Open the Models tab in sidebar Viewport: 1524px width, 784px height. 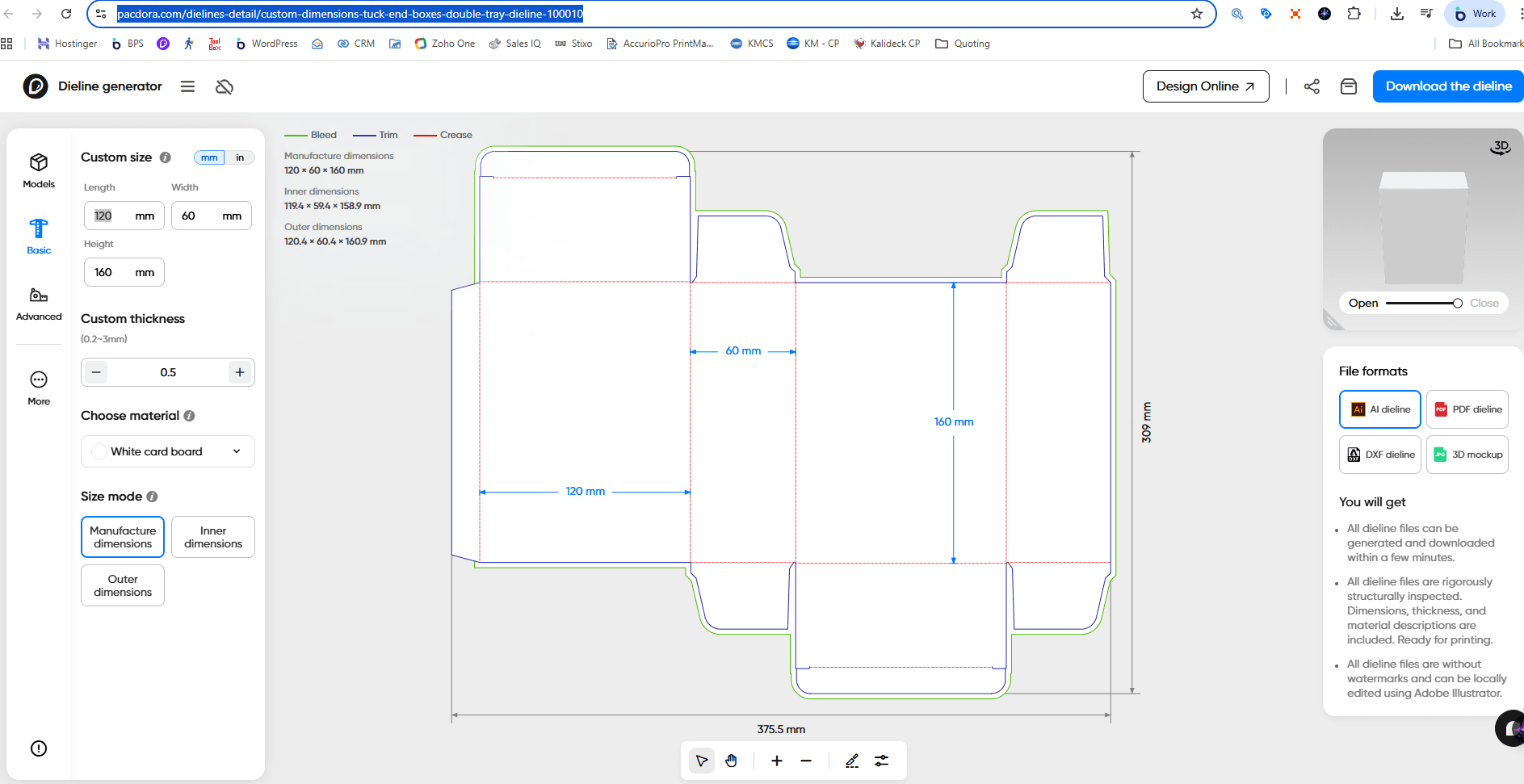(39, 170)
